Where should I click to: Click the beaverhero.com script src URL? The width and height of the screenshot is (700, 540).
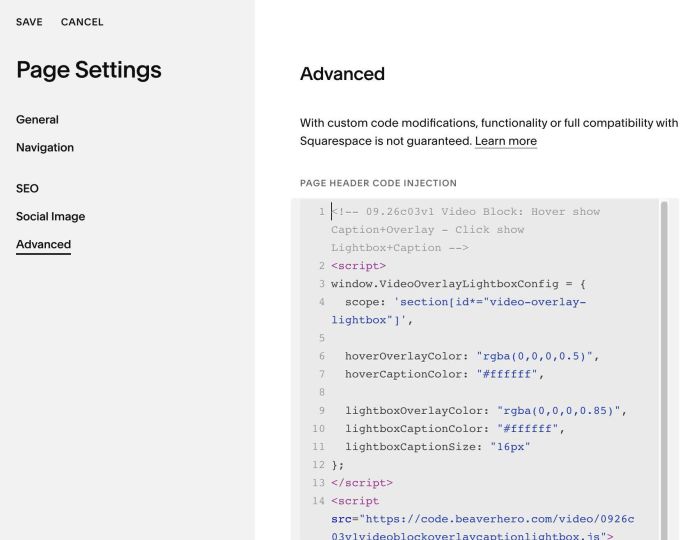click(483, 528)
